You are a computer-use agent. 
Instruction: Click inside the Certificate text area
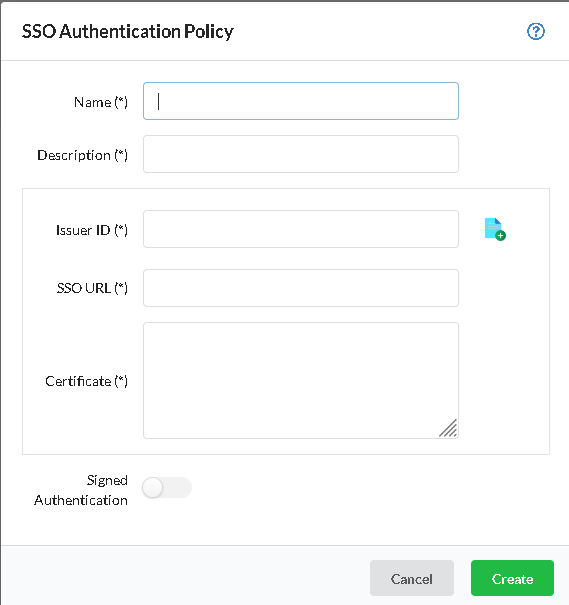(301, 380)
